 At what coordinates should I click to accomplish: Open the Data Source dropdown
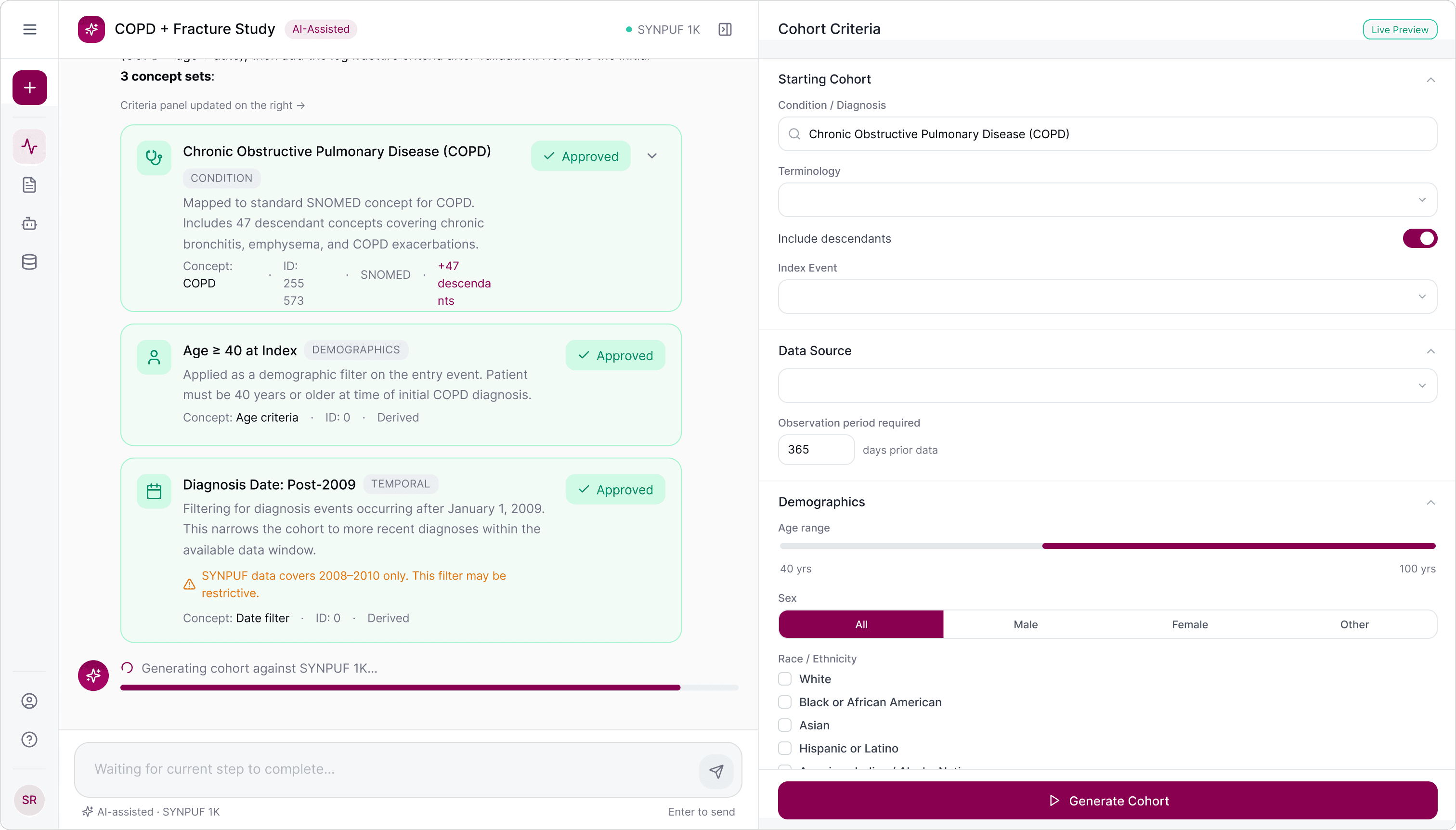1107,386
